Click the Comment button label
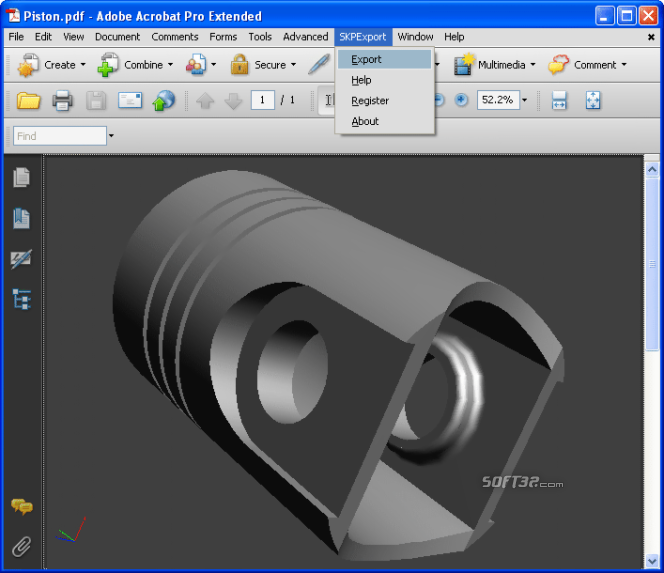Image resolution: width=664 pixels, height=573 pixels. coord(595,65)
